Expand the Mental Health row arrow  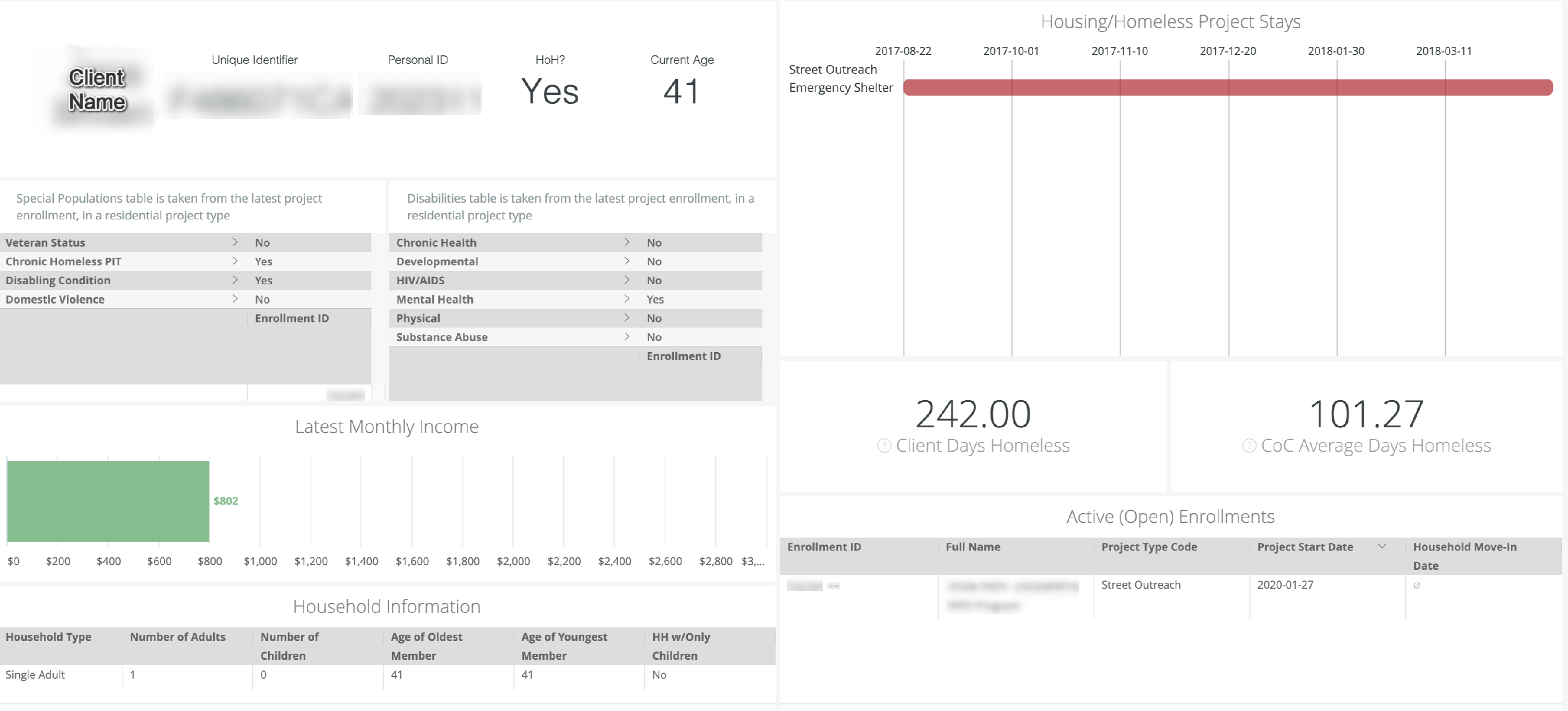(626, 299)
